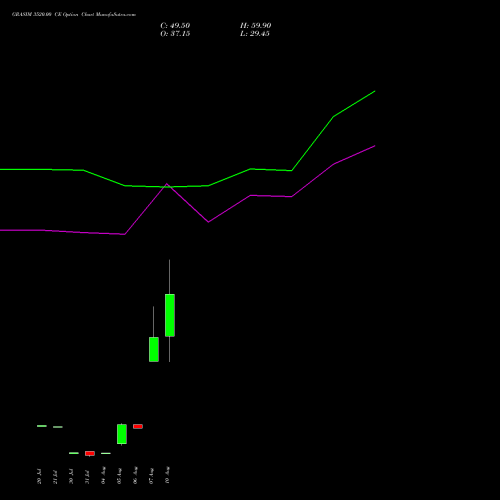Click the flat green candle above 21 Jul
500x500 pixels.
[58, 427]
